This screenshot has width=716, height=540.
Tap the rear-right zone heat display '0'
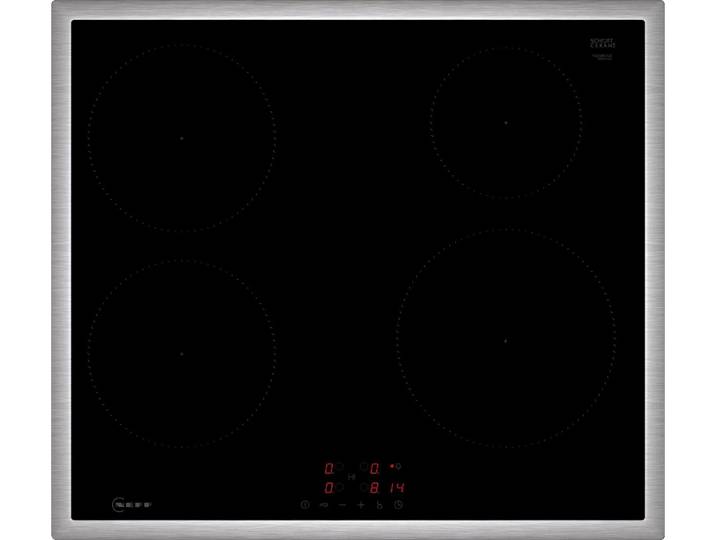(x=374, y=468)
